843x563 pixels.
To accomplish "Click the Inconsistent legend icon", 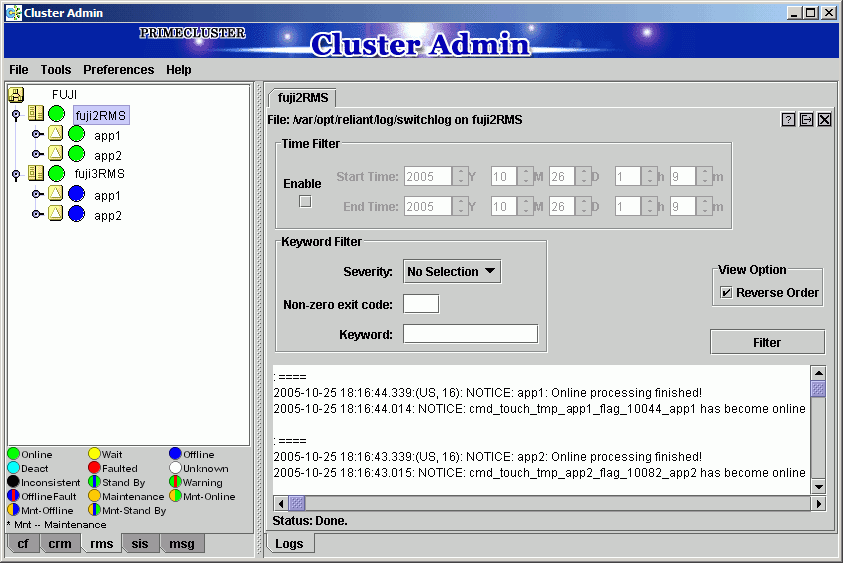I will pos(13,482).
